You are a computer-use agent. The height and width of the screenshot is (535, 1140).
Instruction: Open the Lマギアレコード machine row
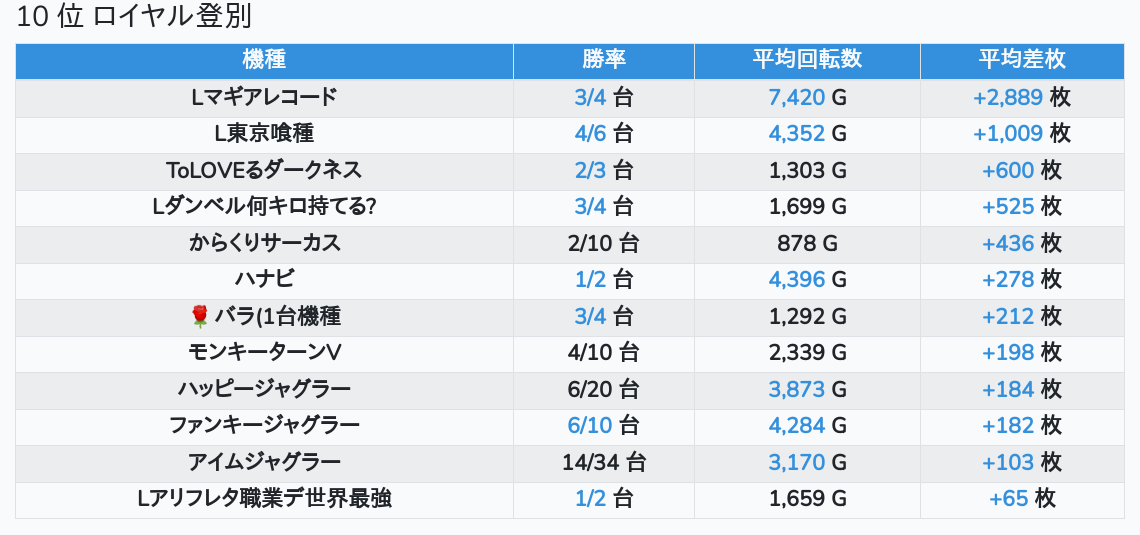pos(264,97)
